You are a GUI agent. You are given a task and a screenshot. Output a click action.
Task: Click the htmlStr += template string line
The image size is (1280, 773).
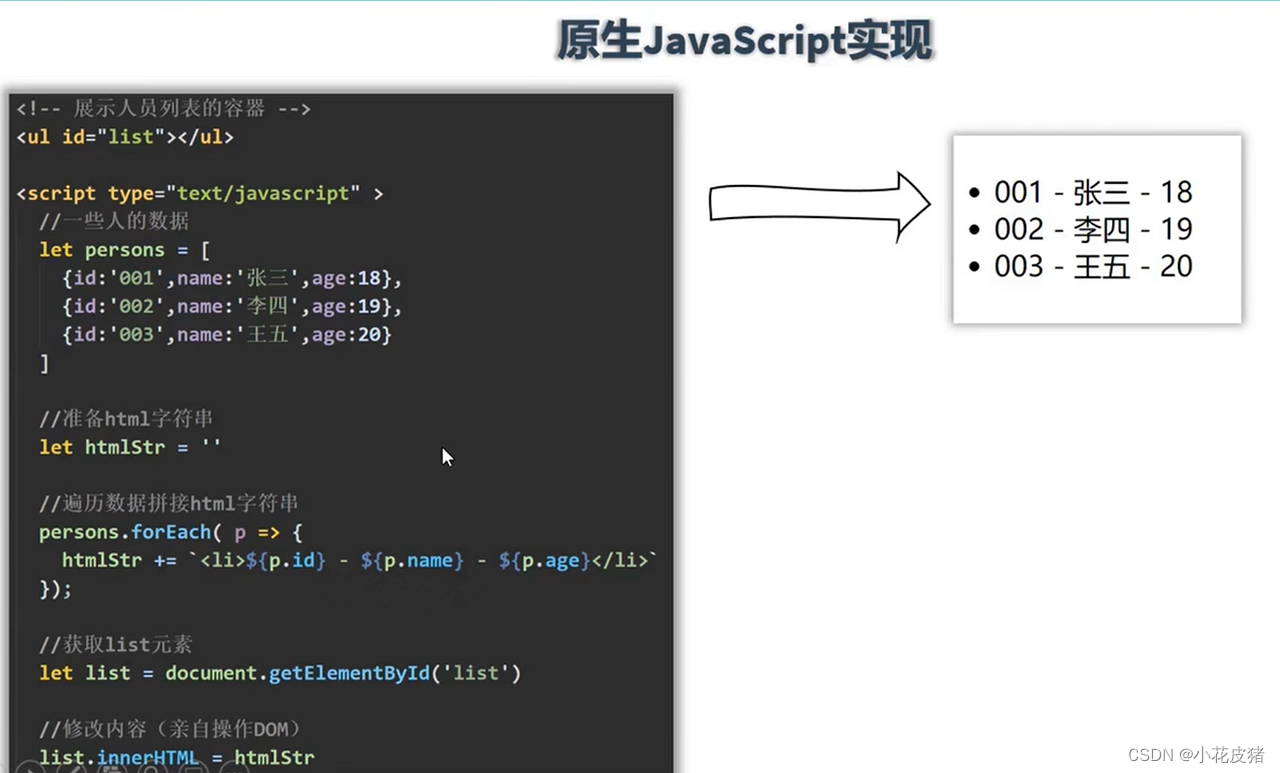(360, 560)
